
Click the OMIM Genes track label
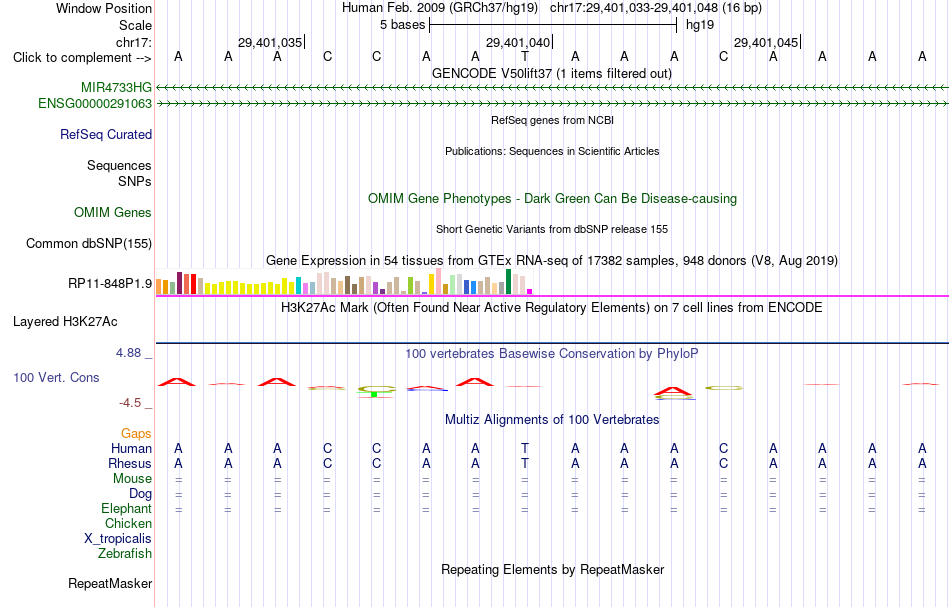click(113, 213)
